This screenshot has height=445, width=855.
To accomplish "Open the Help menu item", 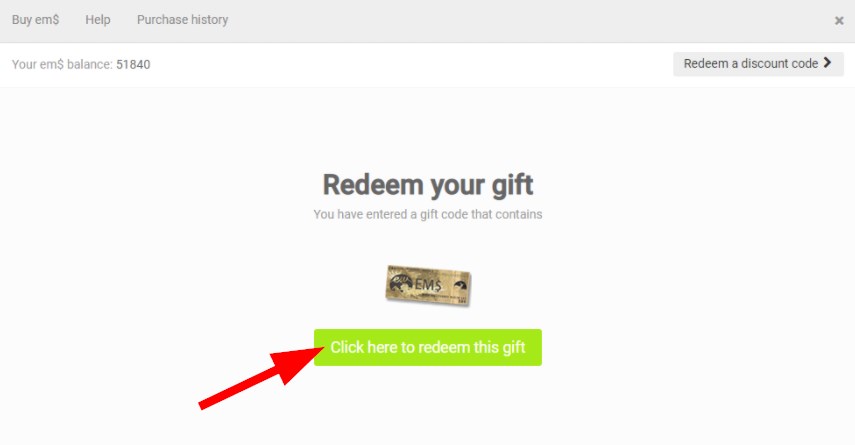I will [98, 20].
